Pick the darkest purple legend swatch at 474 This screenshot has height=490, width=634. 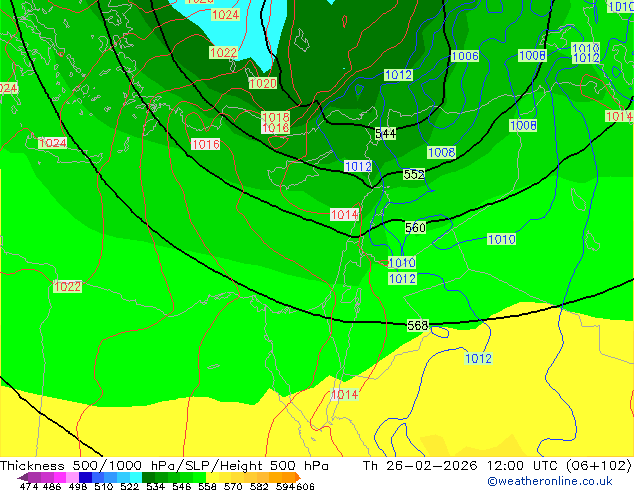point(34,477)
